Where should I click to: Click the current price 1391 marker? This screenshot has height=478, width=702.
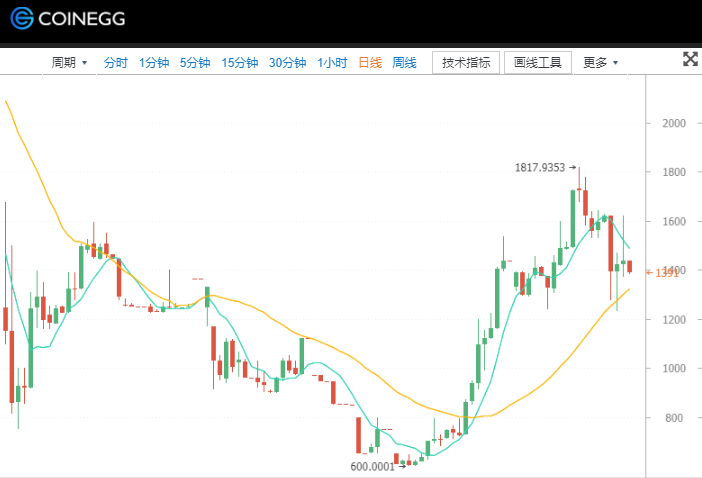point(663,273)
